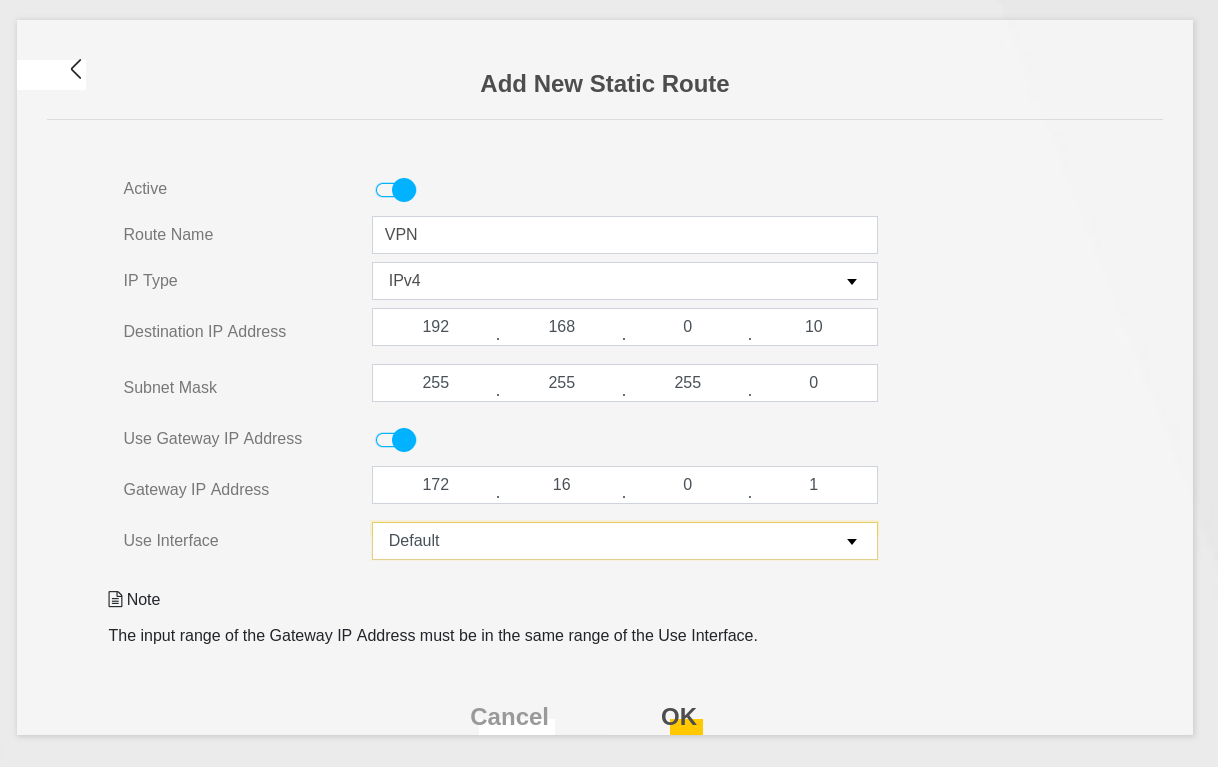
Task: Click the Gateway IP range note sentence
Action: pyautogui.click(x=433, y=636)
